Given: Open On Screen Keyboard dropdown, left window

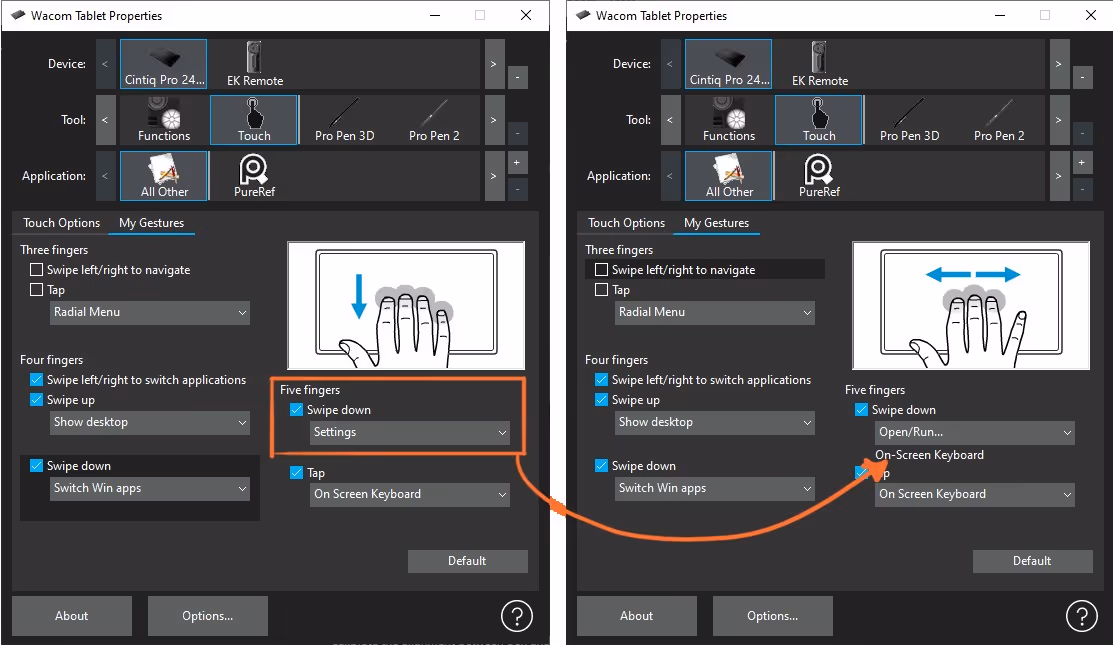Looking at the screenshot, I should click(x=410, y=495).
